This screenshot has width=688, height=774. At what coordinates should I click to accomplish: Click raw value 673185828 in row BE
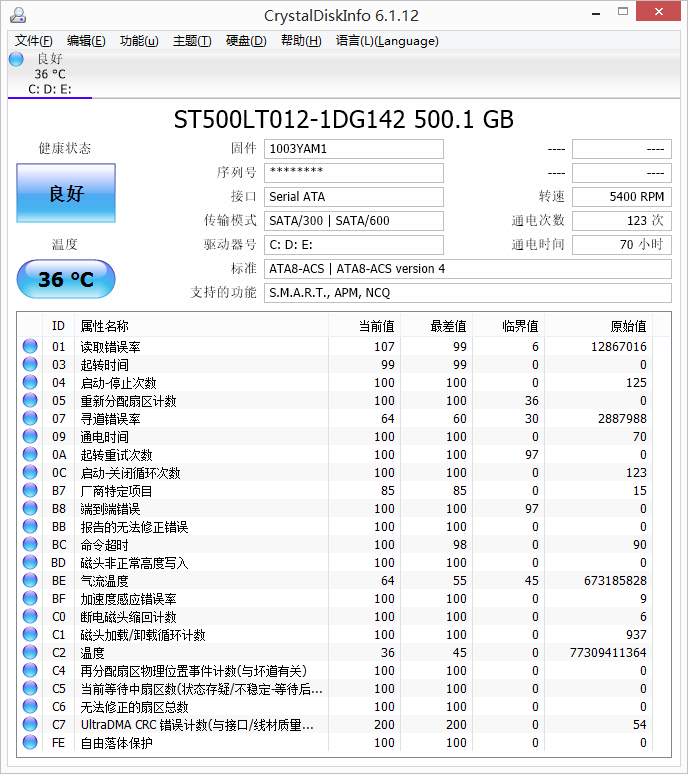click(x=615, y=580)
